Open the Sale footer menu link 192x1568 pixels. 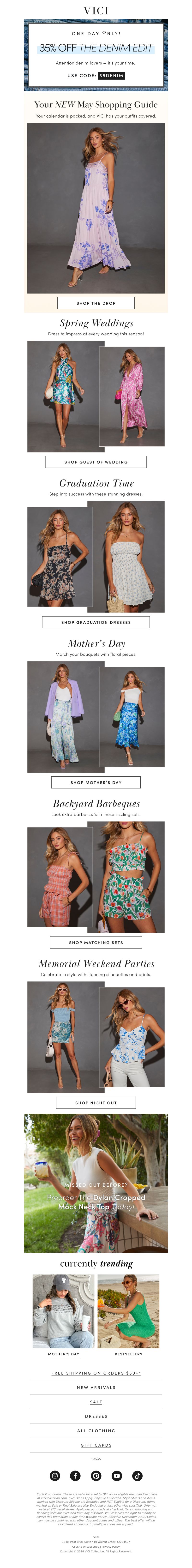(x=96, y=1402)
